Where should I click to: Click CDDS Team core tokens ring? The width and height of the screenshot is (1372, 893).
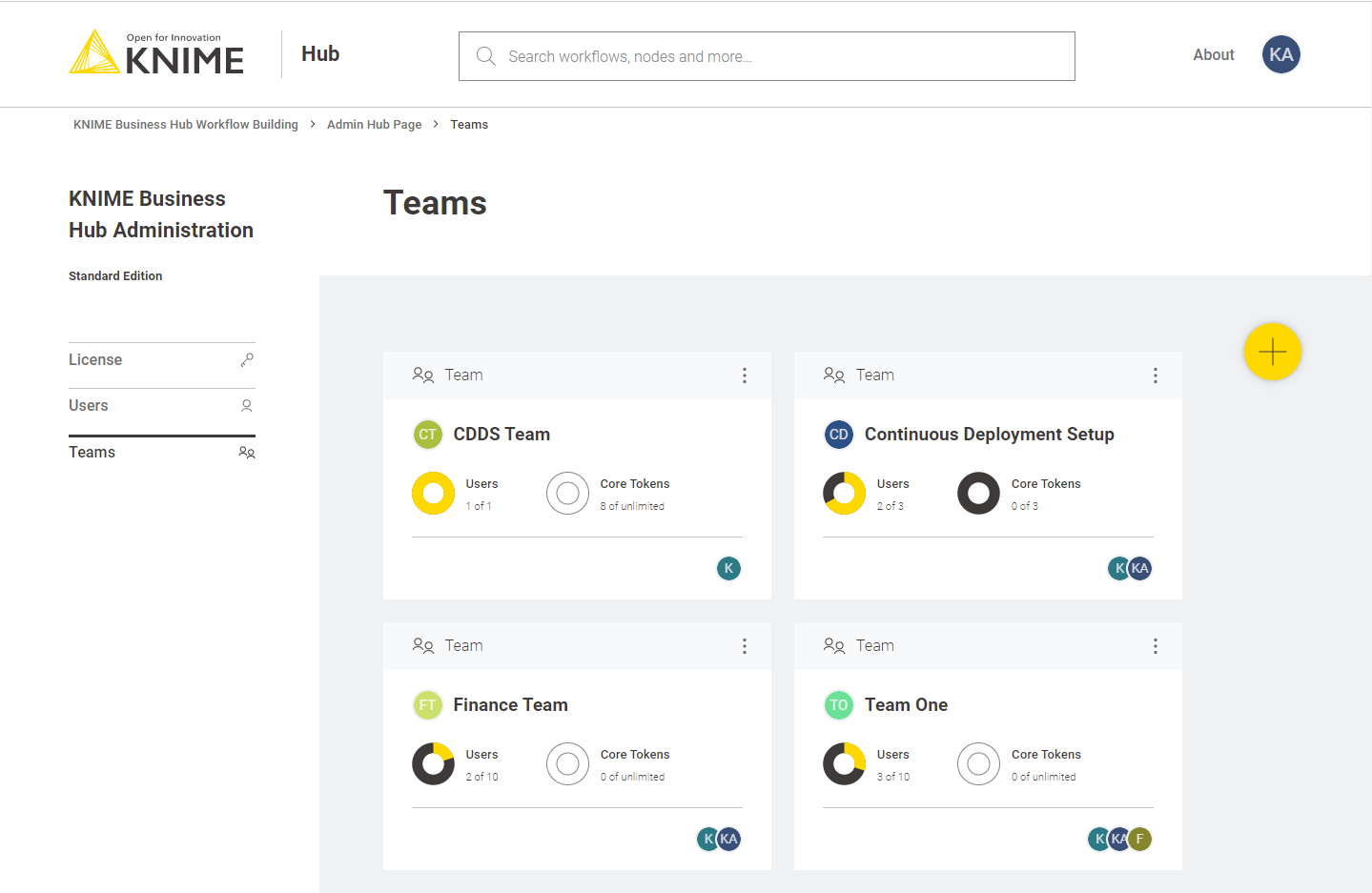(x=567, y=494)
